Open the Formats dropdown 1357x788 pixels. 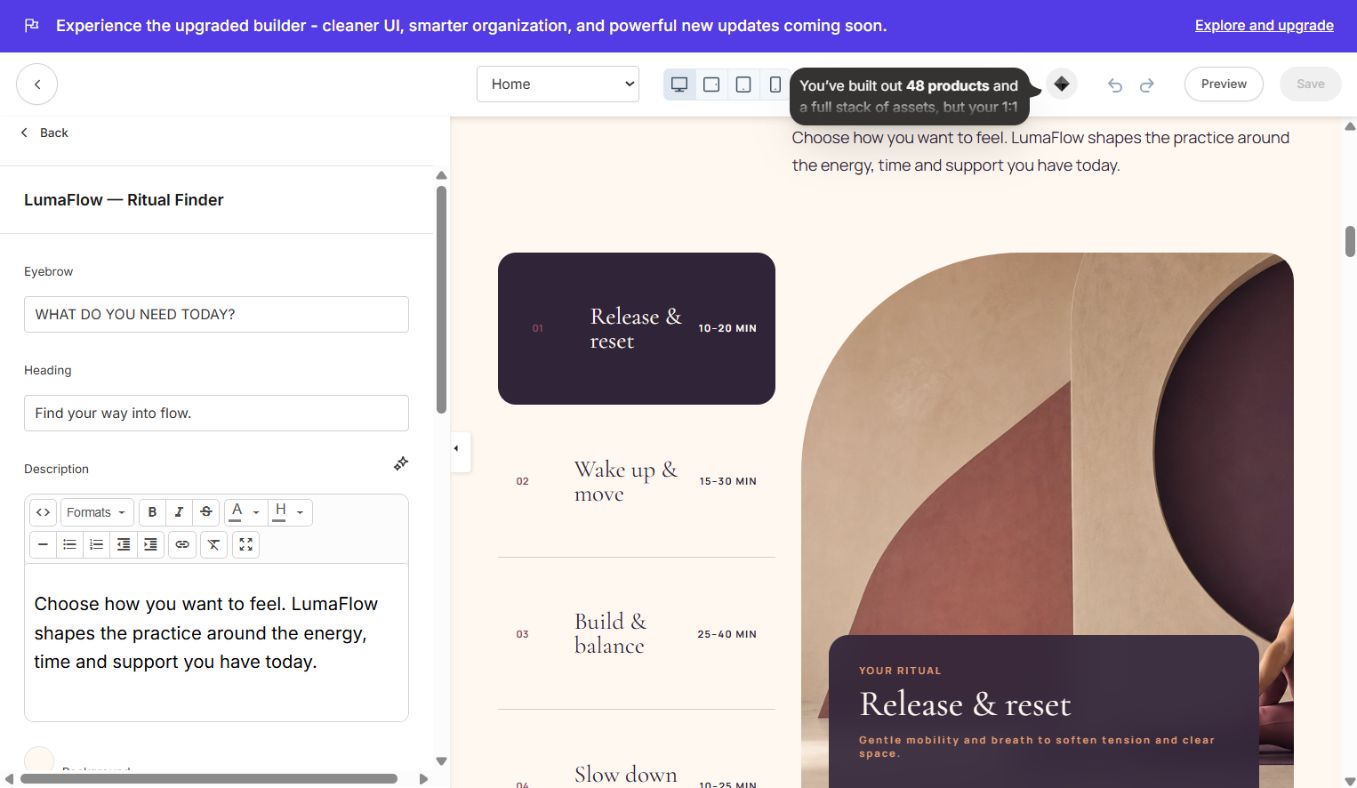pos(96,512)
